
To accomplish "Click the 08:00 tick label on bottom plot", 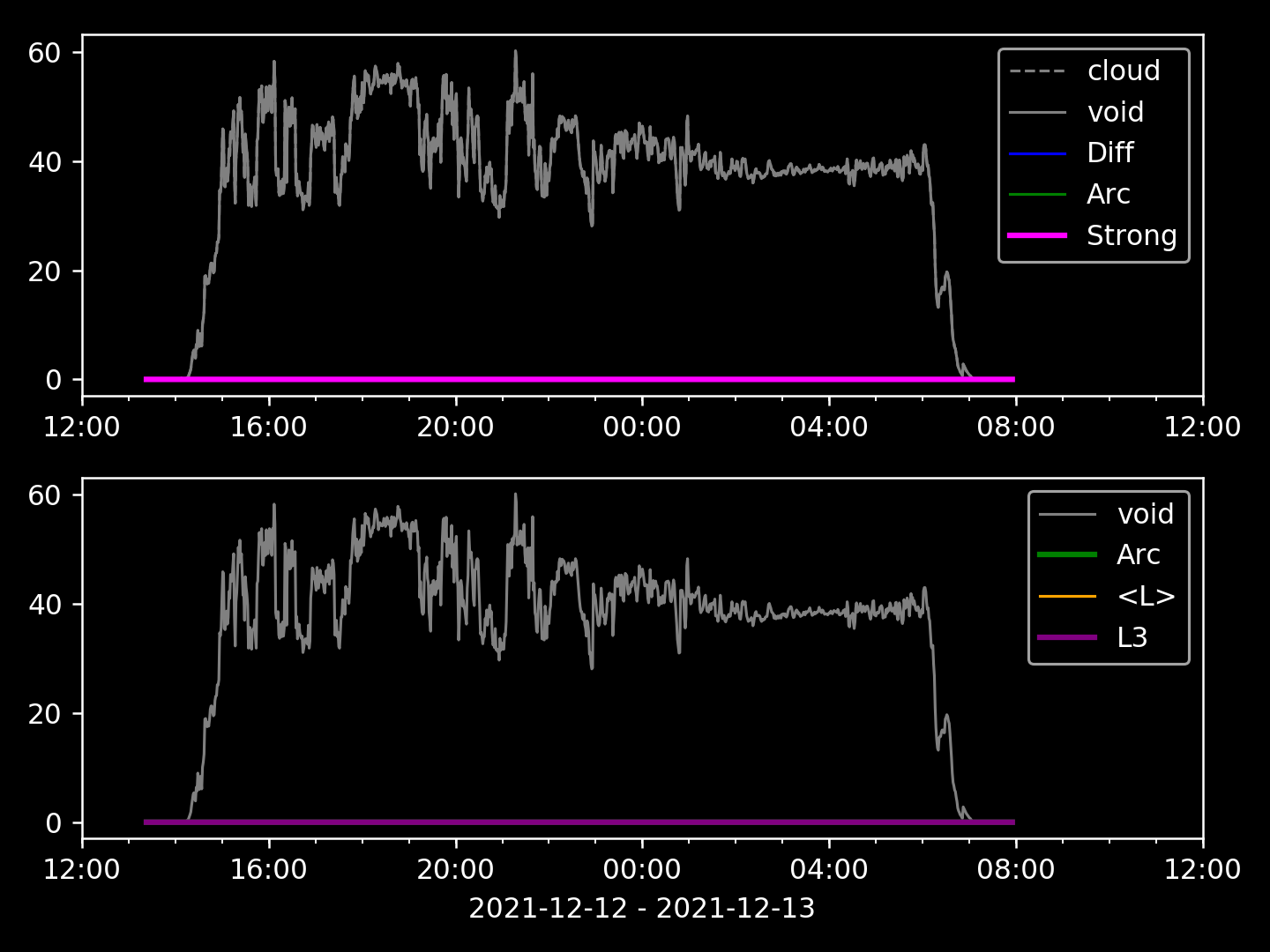I will point(1016,870).
